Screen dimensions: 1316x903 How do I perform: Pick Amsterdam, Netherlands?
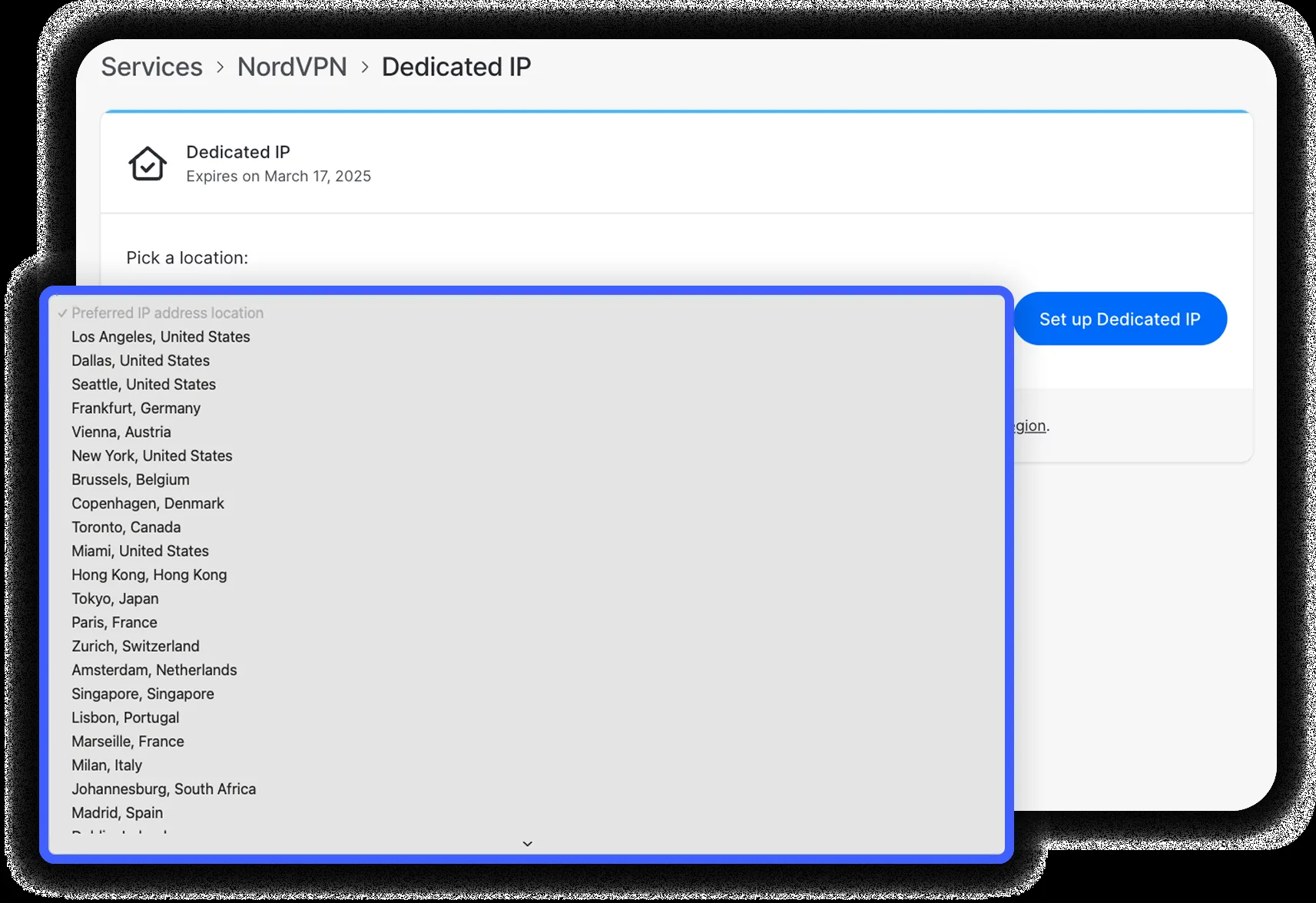(x=527, y=670)
